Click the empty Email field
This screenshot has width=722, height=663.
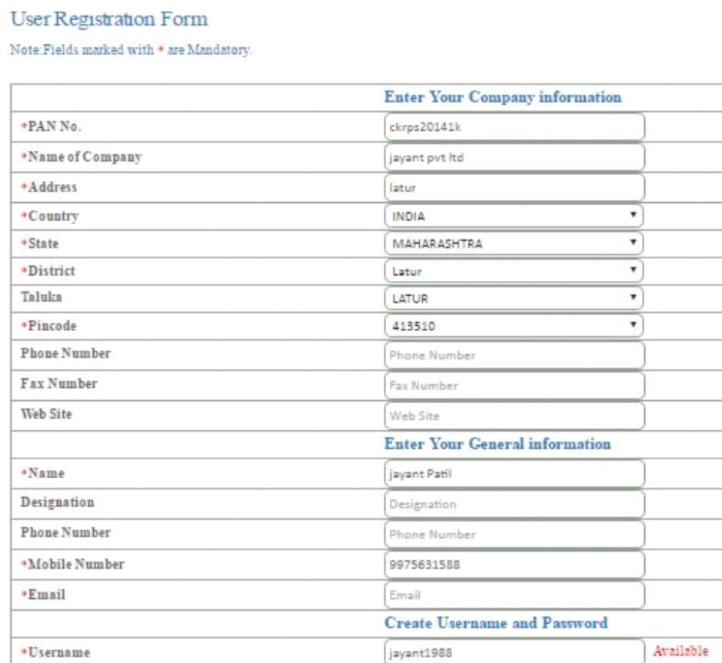point(514,594)
